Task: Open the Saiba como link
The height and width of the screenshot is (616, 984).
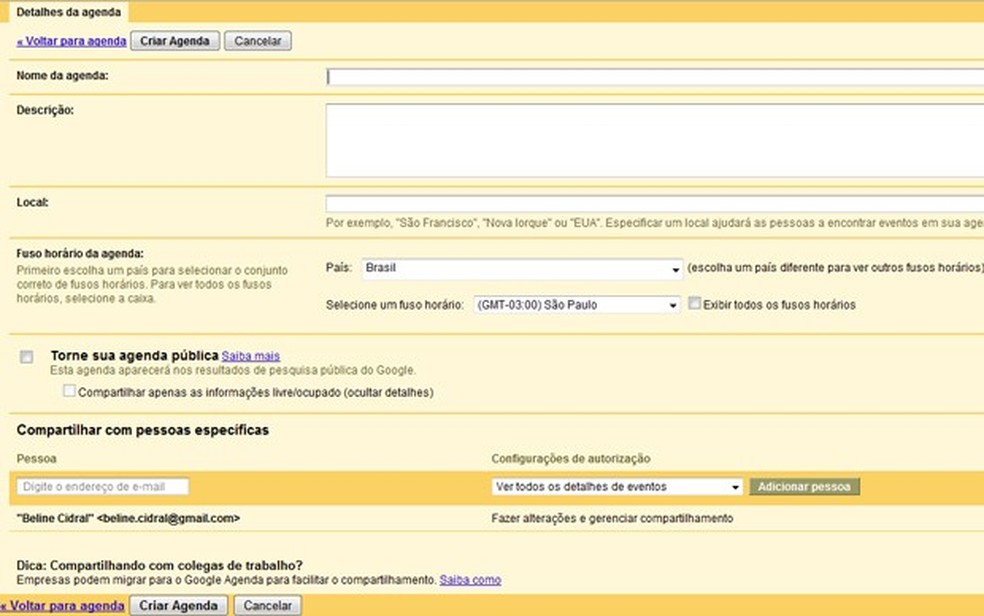Action: [x=470, y=580]
